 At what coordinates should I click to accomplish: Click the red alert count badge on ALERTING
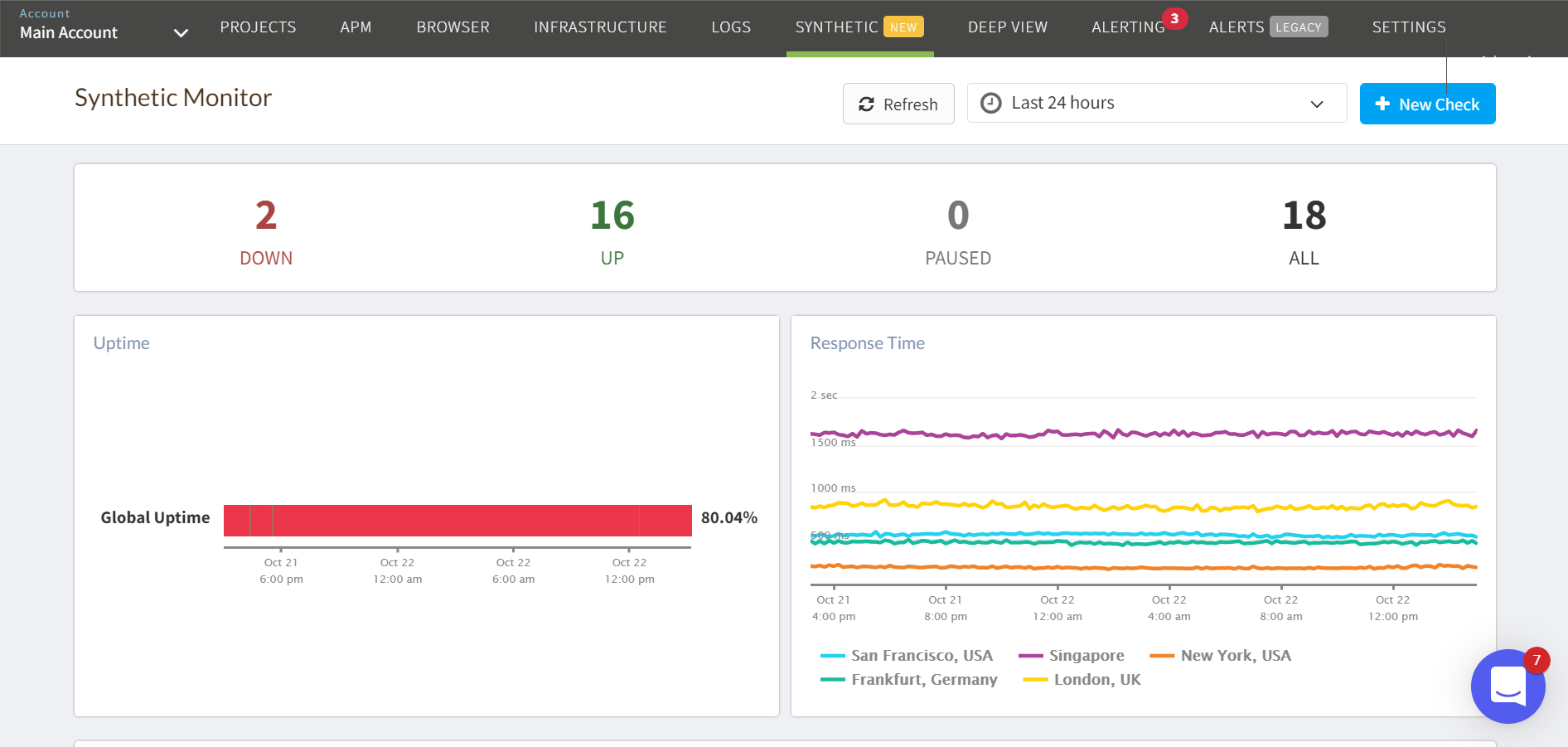coord(1176,17)
